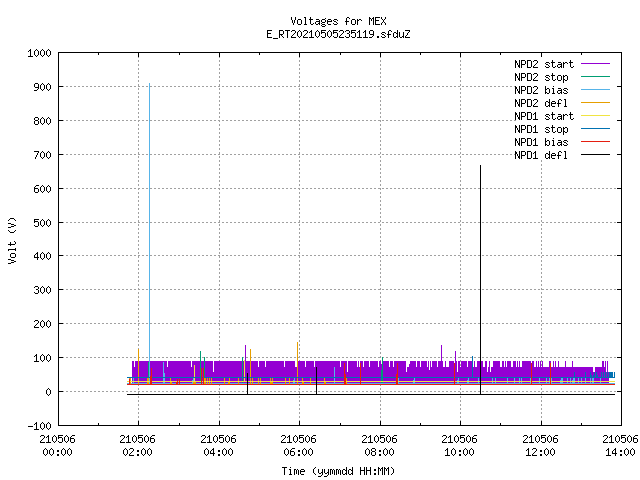Click the 'Volt (V)' y-axis label
Image resolution: width=640 pixels, height=480 pixels.
(x=12, y=240)
